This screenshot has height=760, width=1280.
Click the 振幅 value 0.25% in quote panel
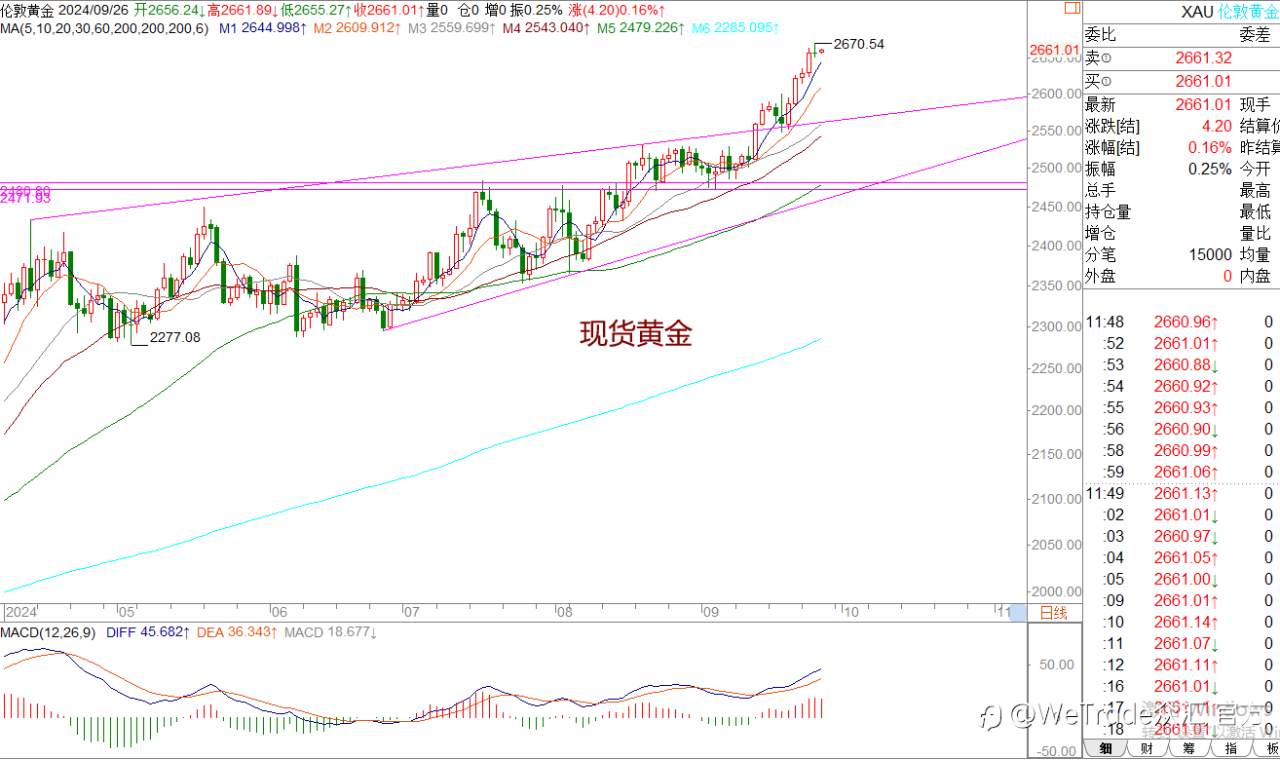pyautogui.click(x=1210, y=169)
